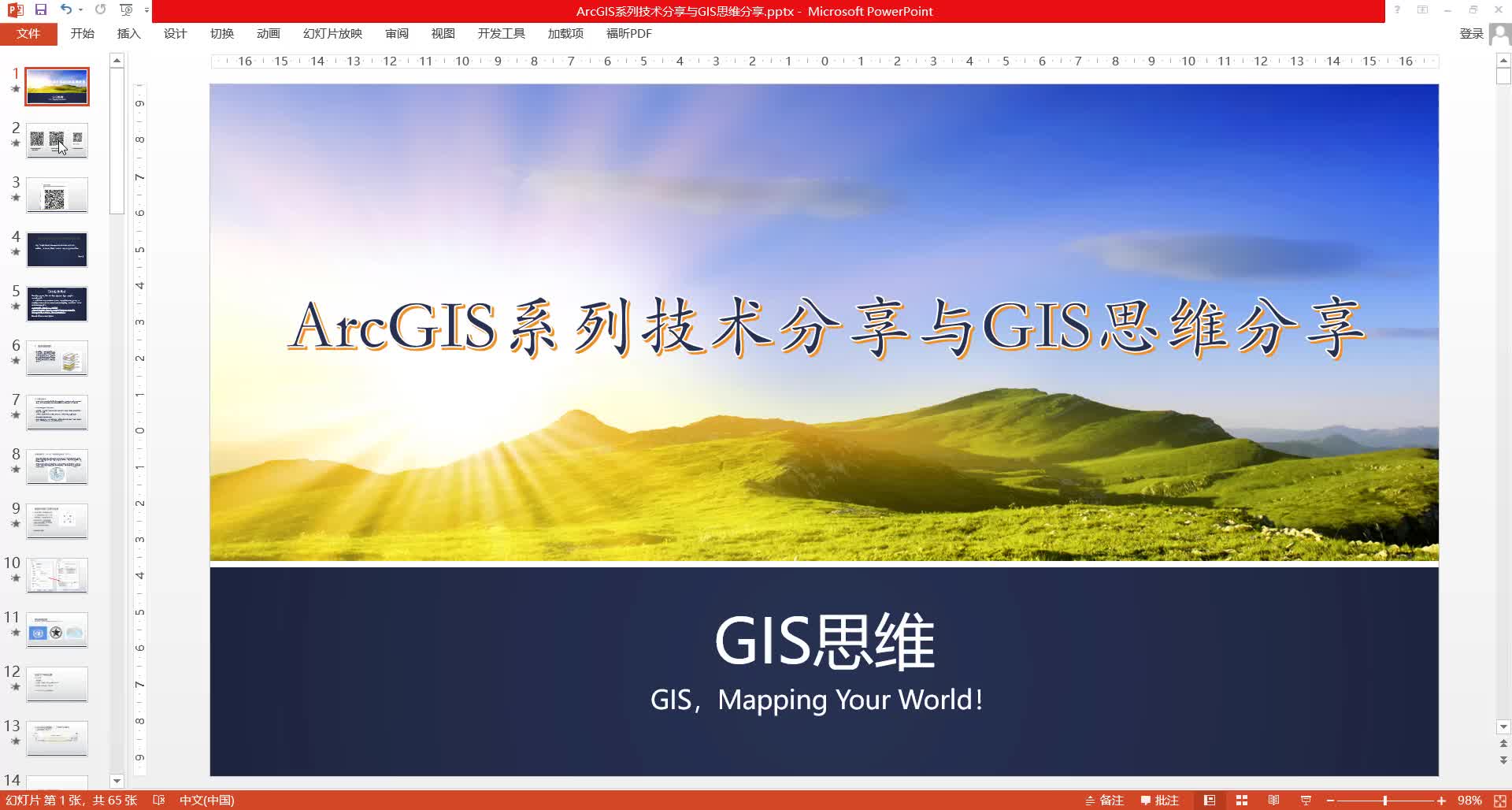The height and width of the screenshot is (810, 1512).
Task: Click the 中文(中国) language indicator
Action: tap(207, 800)
